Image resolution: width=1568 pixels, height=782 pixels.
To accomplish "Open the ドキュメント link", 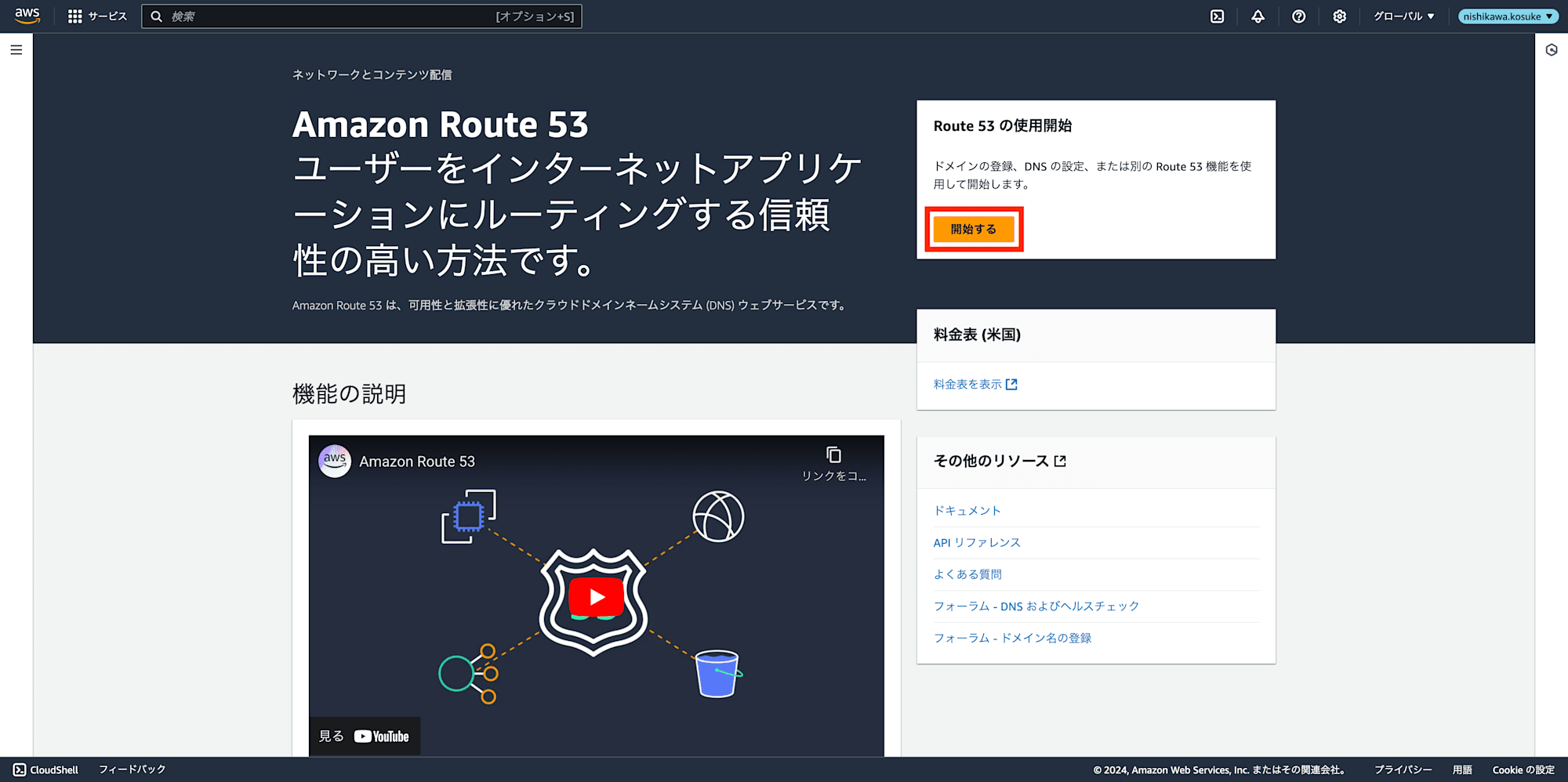I will click(967, 510).
